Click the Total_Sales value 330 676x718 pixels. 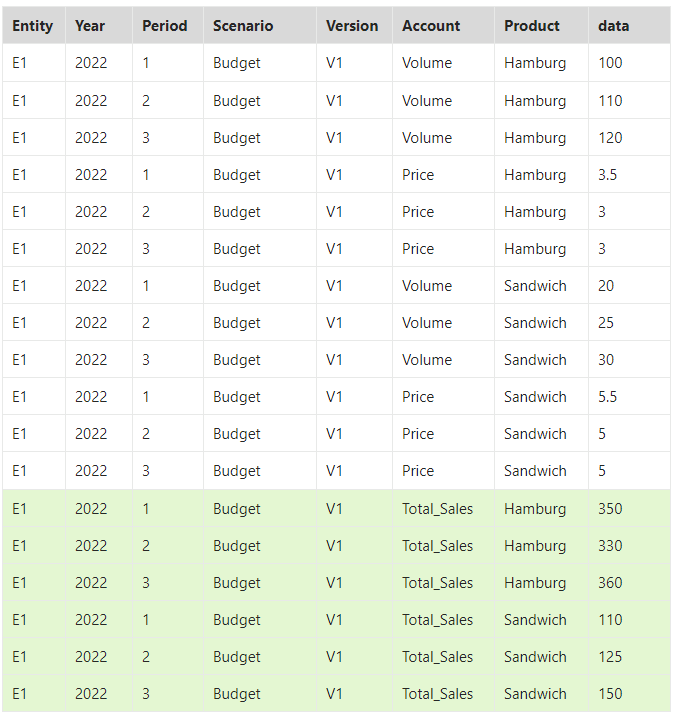click(x=610, y=546)
